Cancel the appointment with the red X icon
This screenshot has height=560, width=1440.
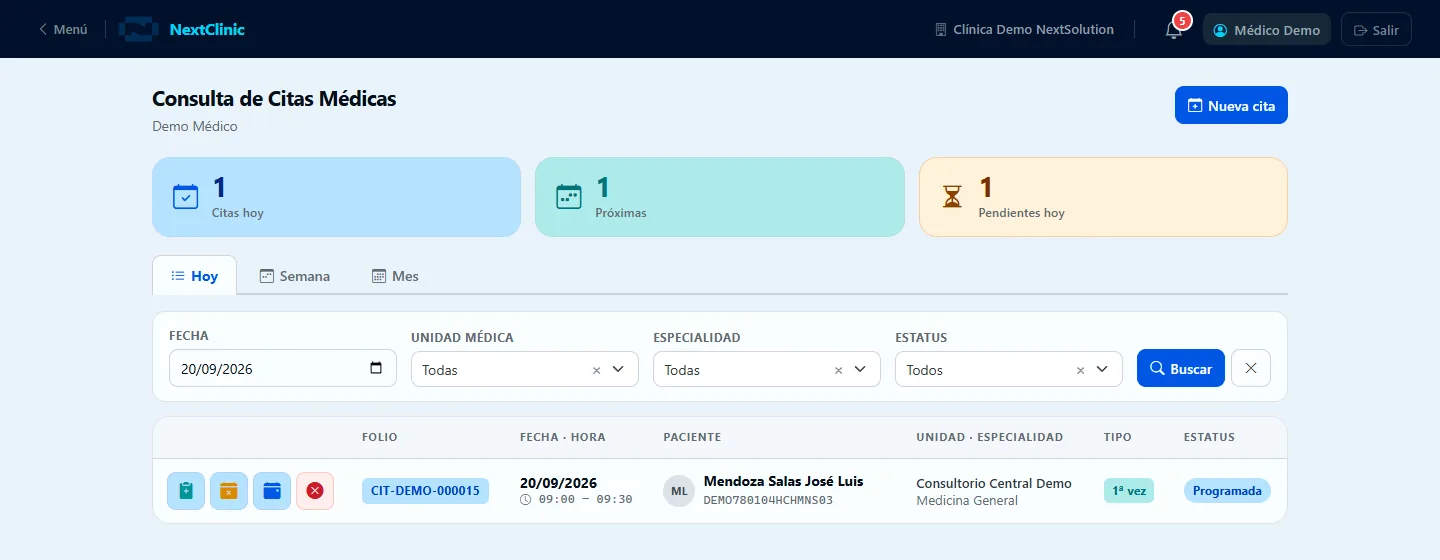click(315, 491)
